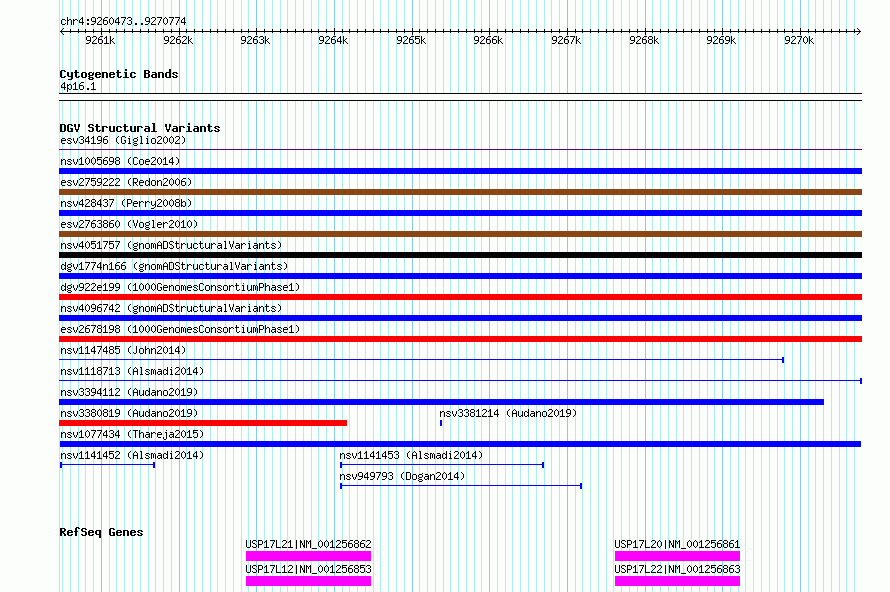The width and height of the screenshot is (890, 592).
Task: Open nsv1147485 (John2014) label
Action: (123, 350)
